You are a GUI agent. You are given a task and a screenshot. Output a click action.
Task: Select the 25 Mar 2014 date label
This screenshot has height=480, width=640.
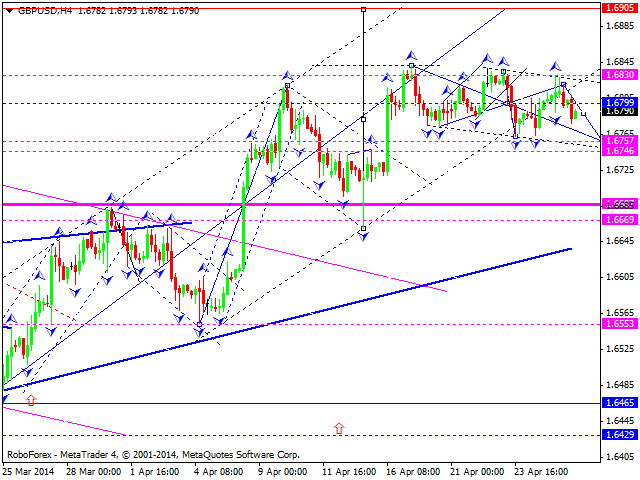point(31,471)
